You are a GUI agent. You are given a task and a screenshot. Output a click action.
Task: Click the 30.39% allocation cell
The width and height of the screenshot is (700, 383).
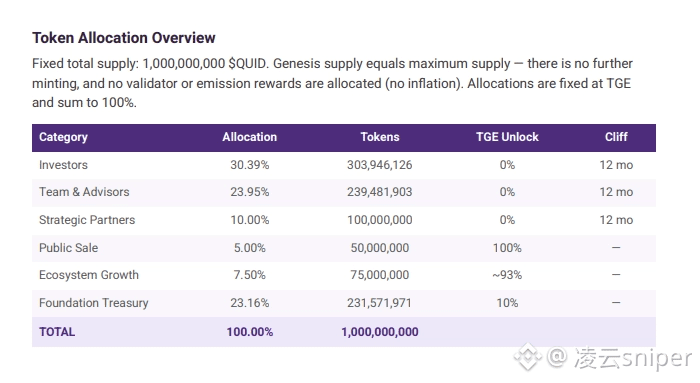tap(250, 165)
